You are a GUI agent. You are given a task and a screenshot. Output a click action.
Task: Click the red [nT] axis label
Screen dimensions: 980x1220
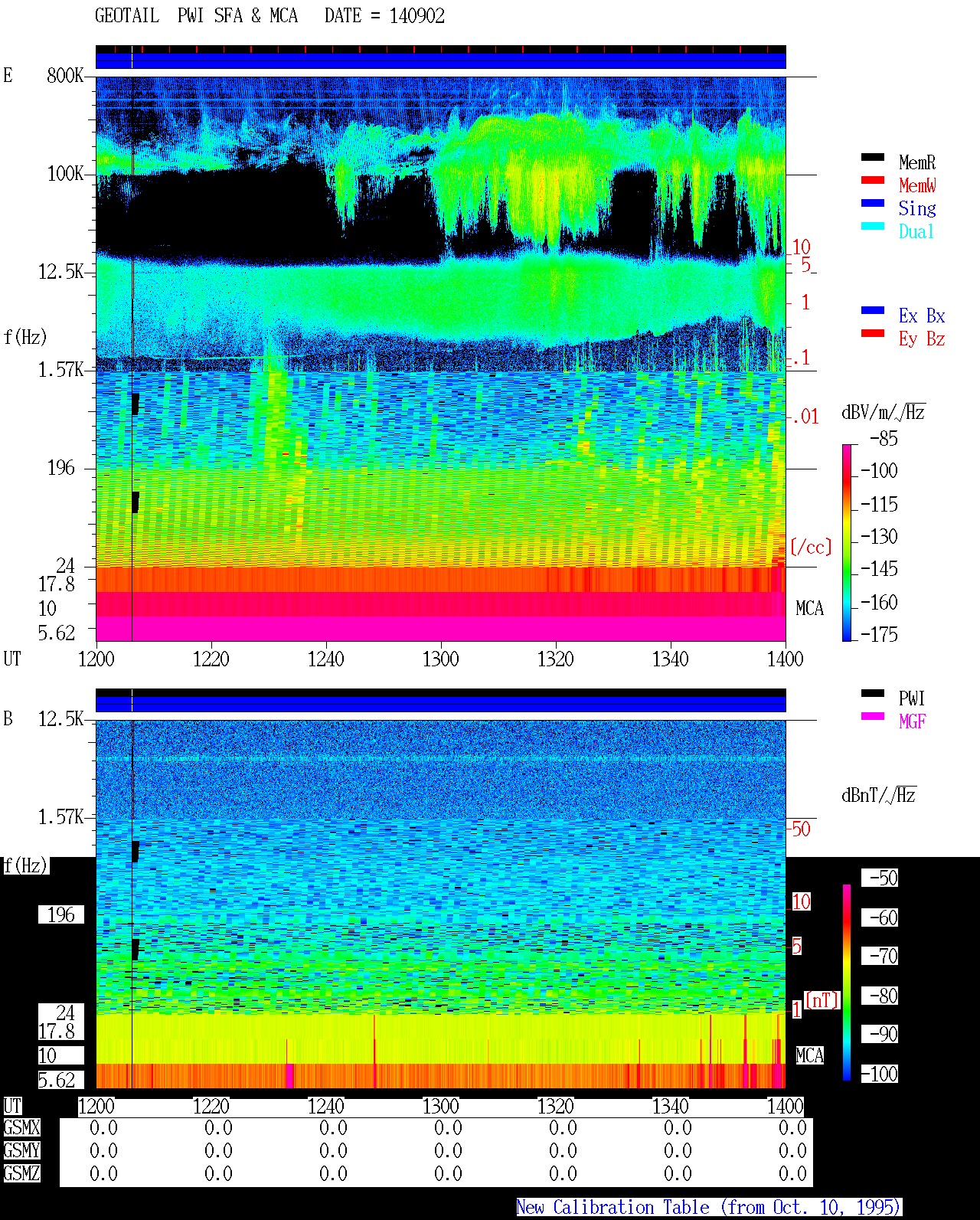pos(822,1000)
